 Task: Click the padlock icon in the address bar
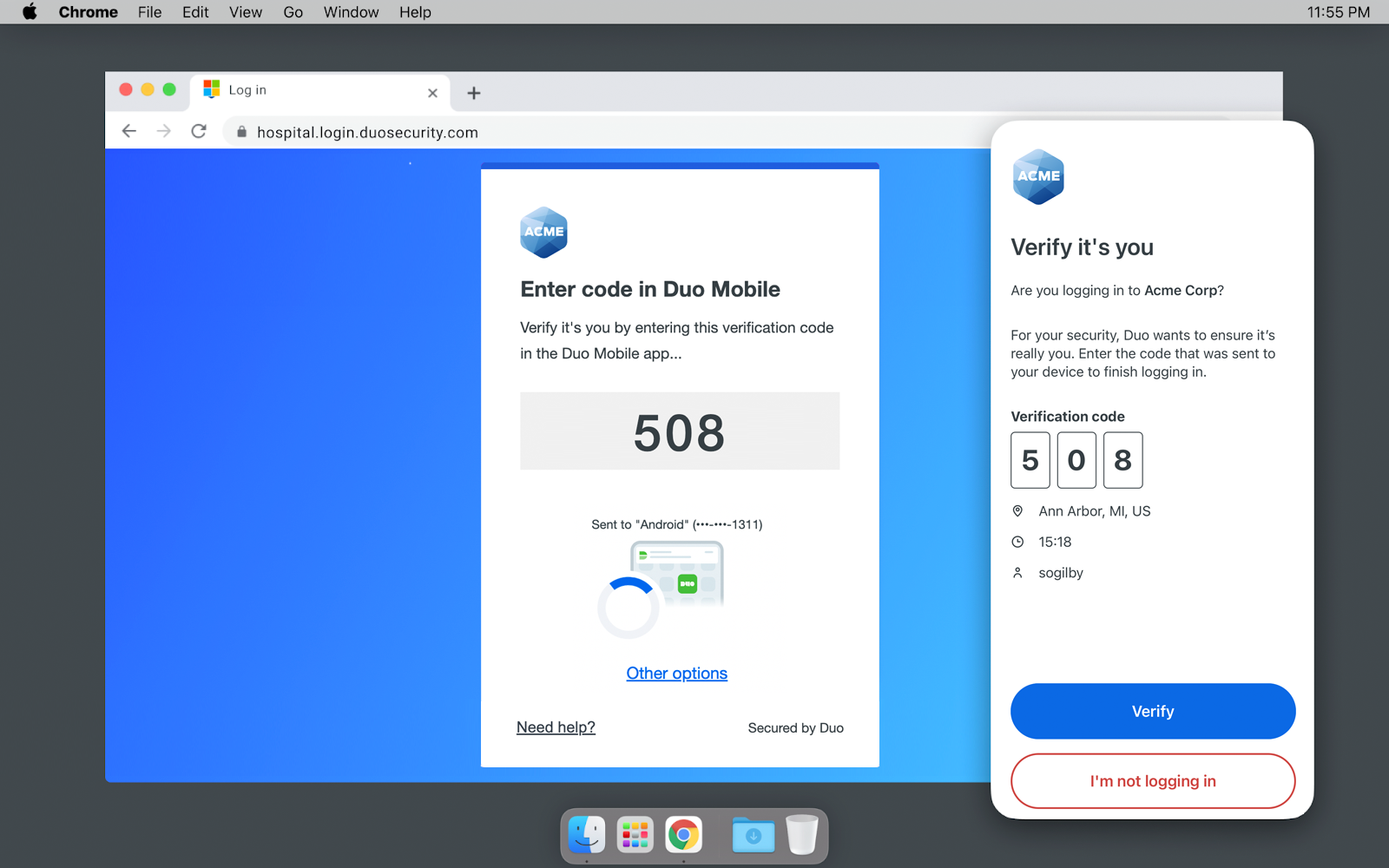[240, 131]
